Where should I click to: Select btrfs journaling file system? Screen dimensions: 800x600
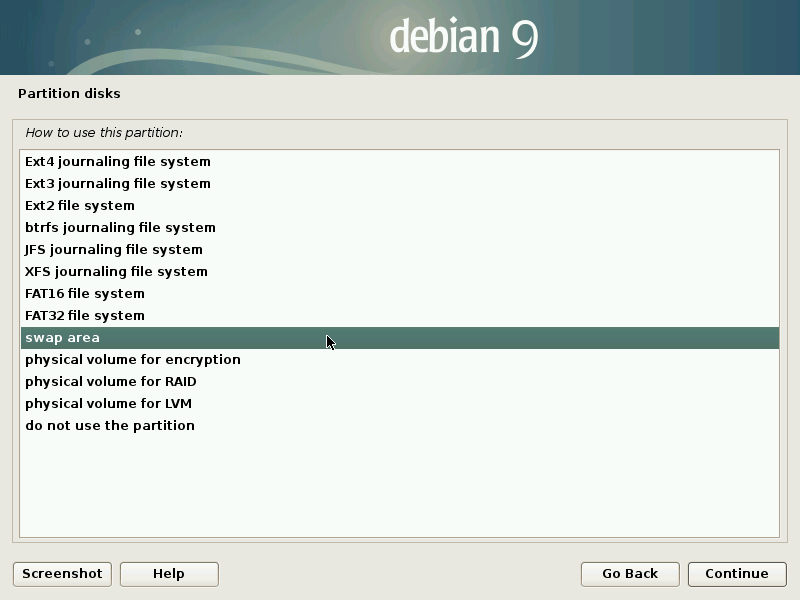click(120, 228)
